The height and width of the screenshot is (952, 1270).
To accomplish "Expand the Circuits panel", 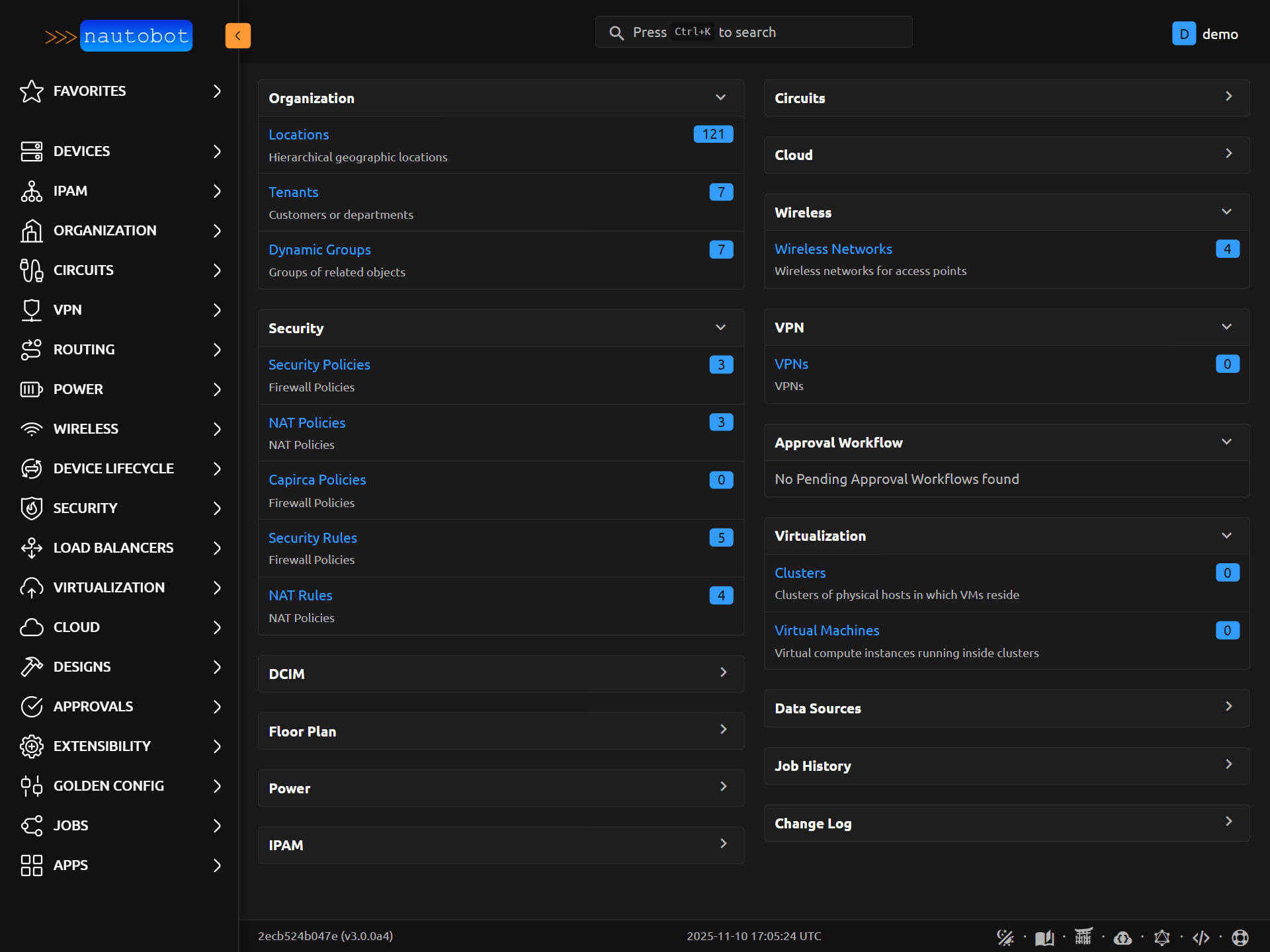I will [1228, 97].
